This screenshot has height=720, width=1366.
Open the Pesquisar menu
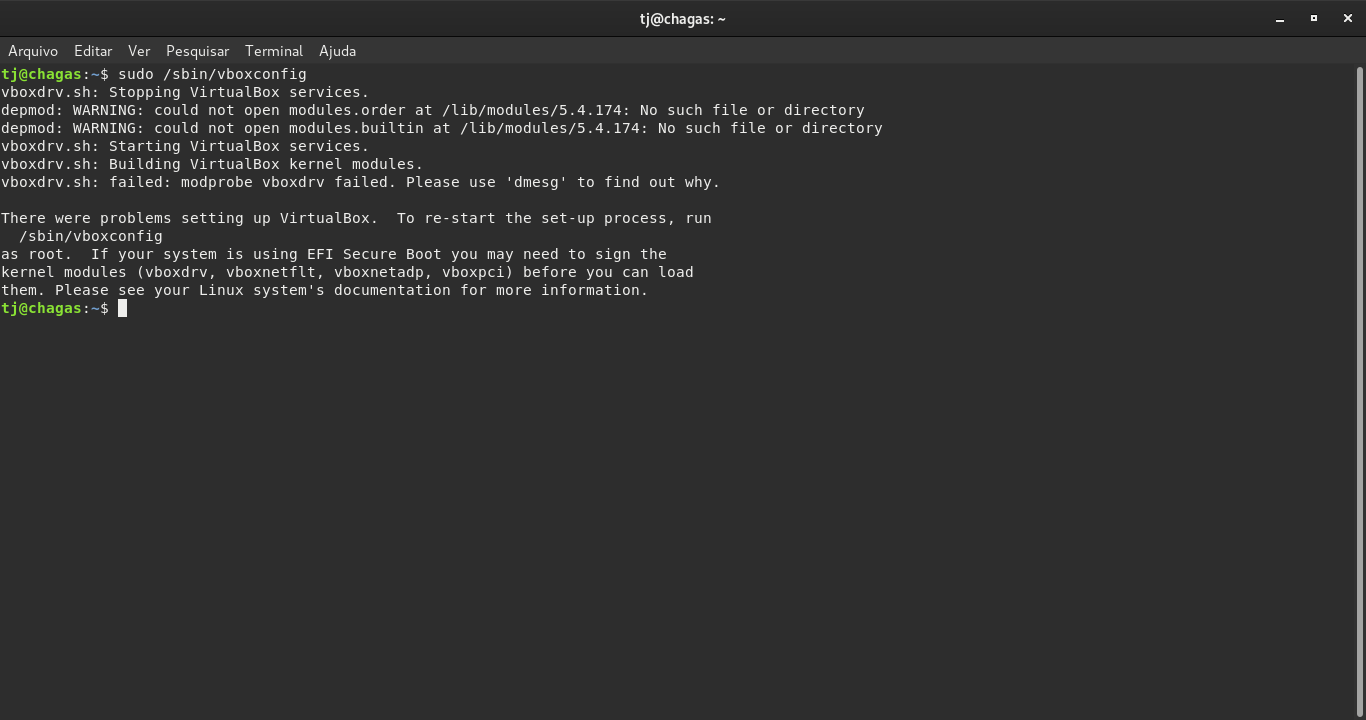click(x=198, y=51)
